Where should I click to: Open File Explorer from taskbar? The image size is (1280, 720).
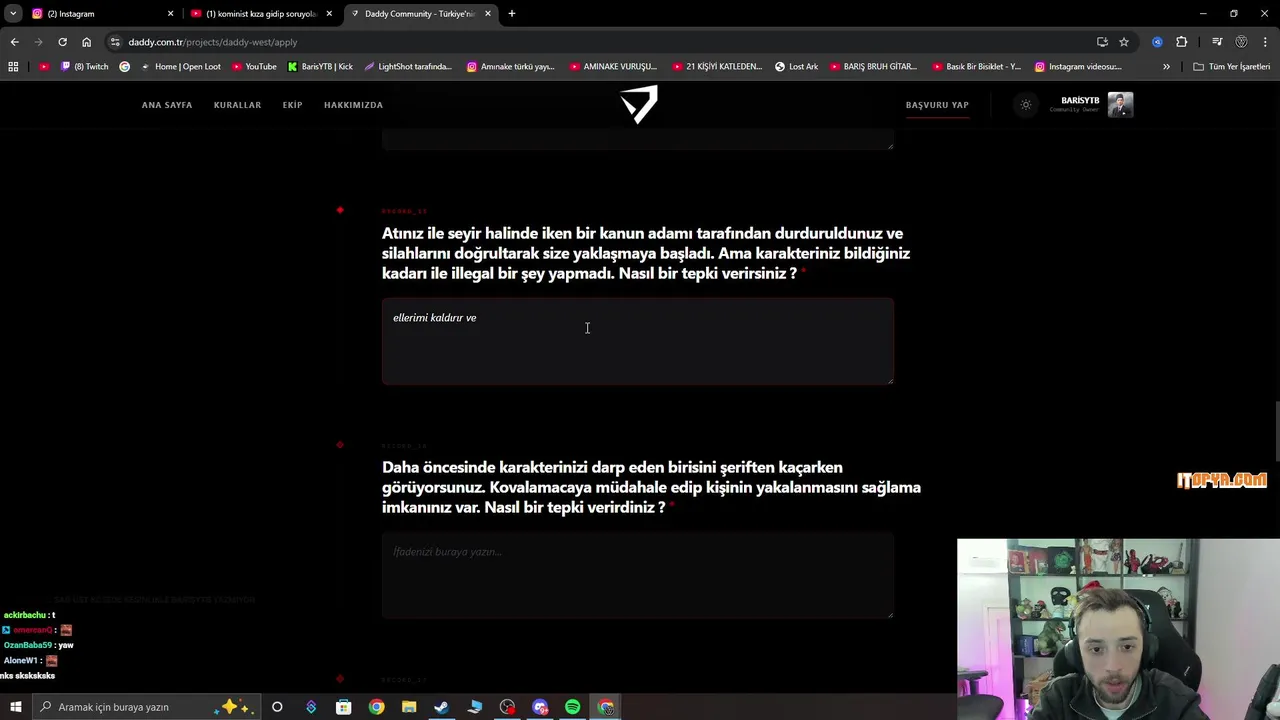pos(409,707)
